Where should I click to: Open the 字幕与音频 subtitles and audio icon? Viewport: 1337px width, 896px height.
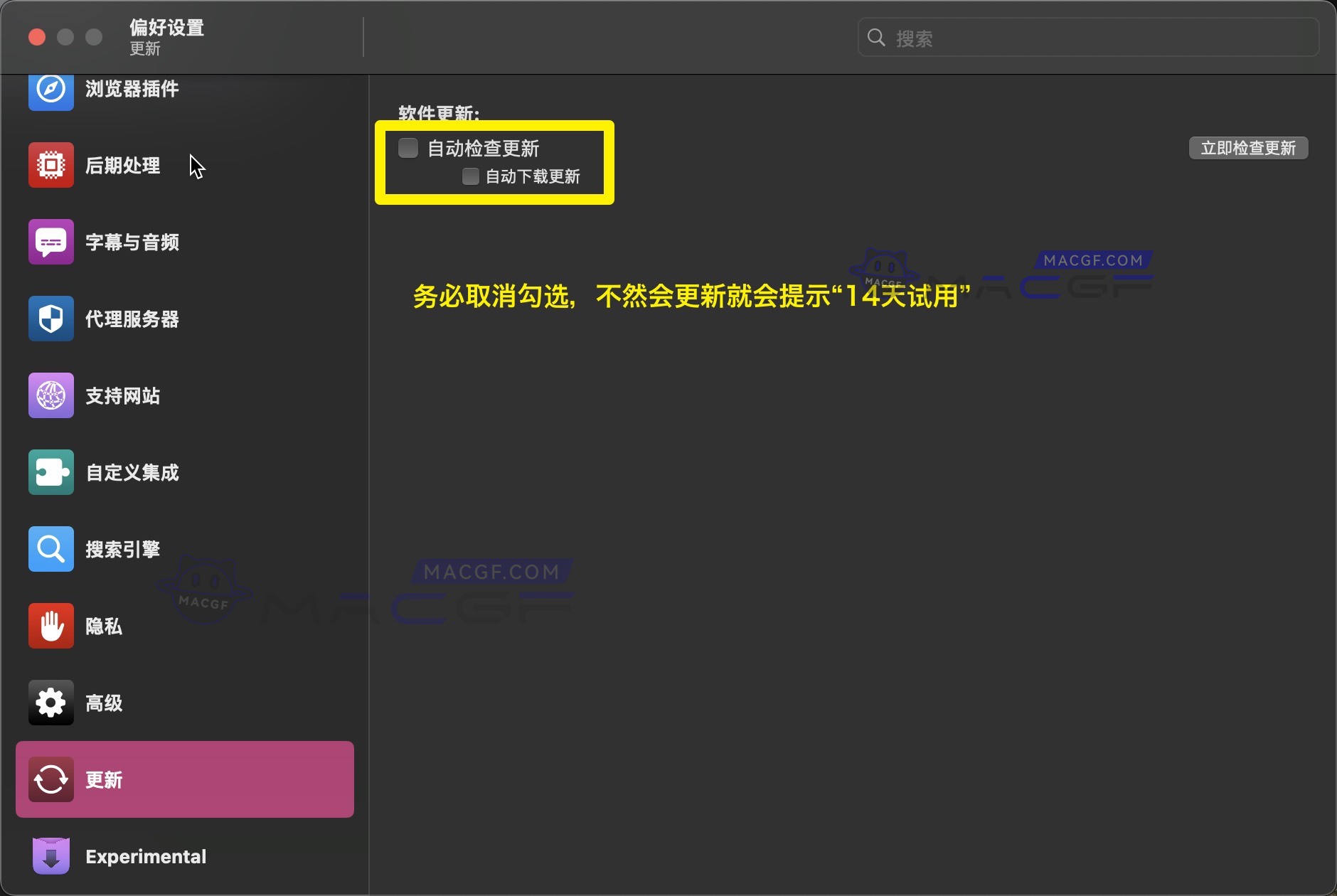[x=50, y=242]
